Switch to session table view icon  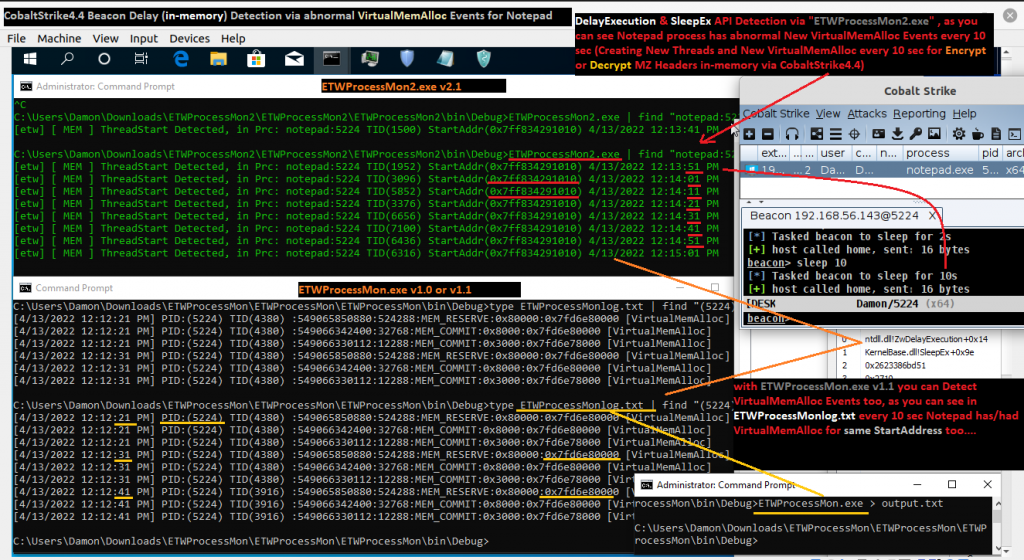835,134
